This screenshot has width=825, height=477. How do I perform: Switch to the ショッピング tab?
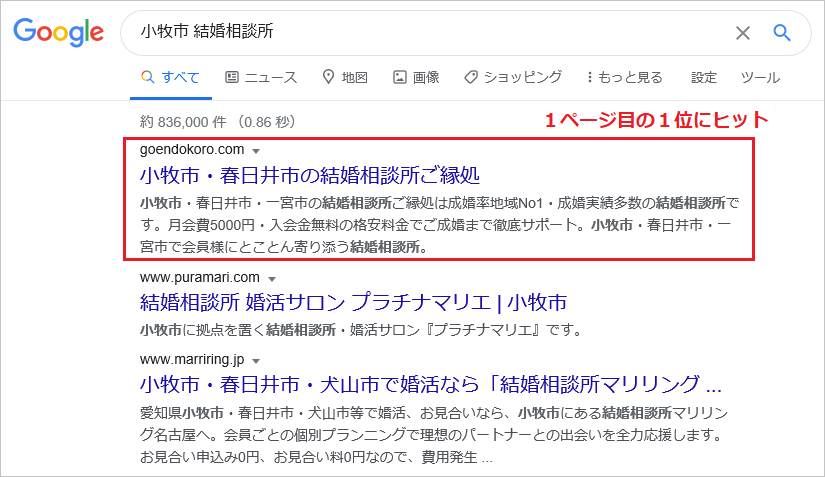tap(513, 77)
